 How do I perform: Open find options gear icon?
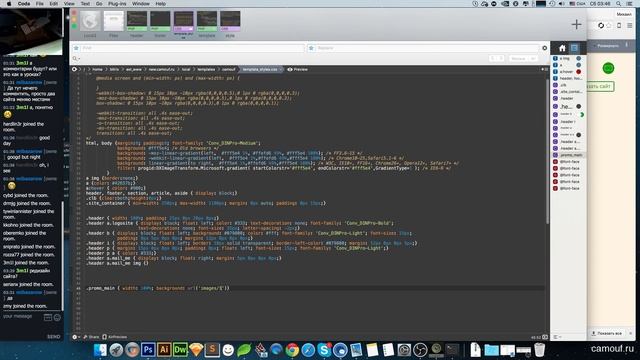click(544, 48)
